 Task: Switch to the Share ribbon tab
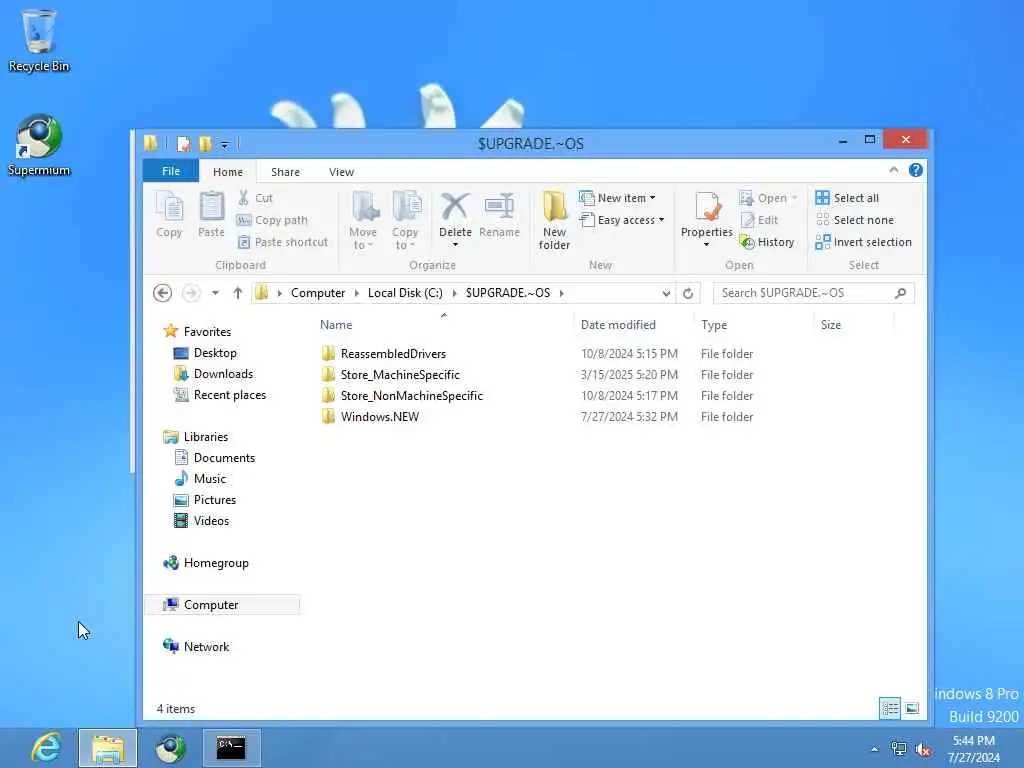point(285,172)
